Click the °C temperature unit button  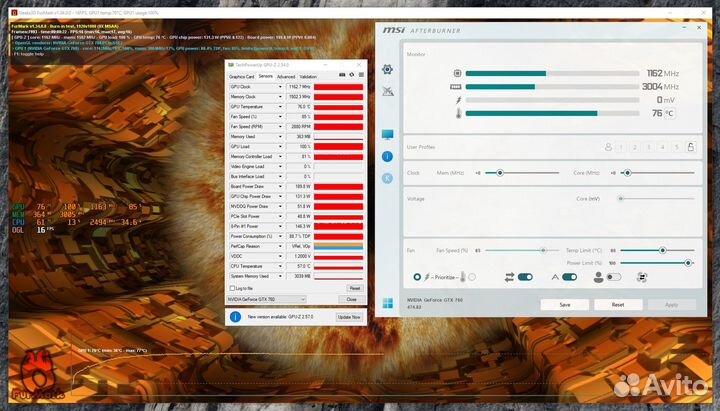coord(670,113)
